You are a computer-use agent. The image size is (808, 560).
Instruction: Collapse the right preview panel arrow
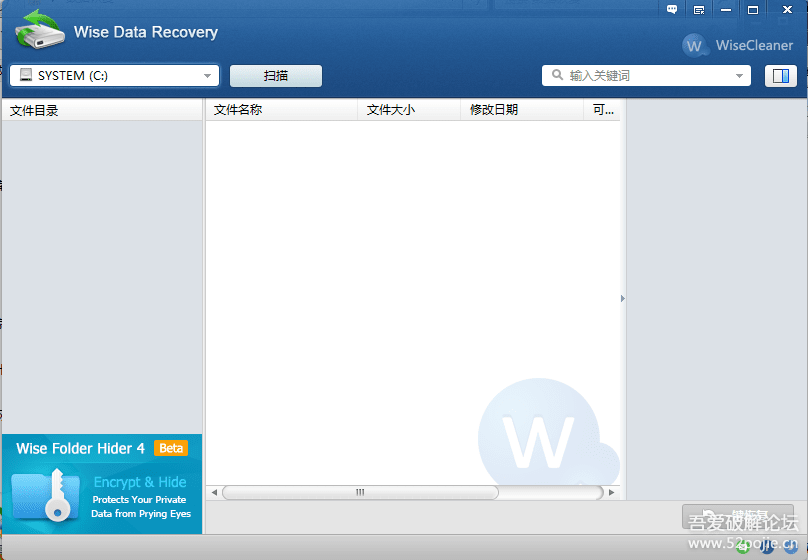[x=622, y=298]
